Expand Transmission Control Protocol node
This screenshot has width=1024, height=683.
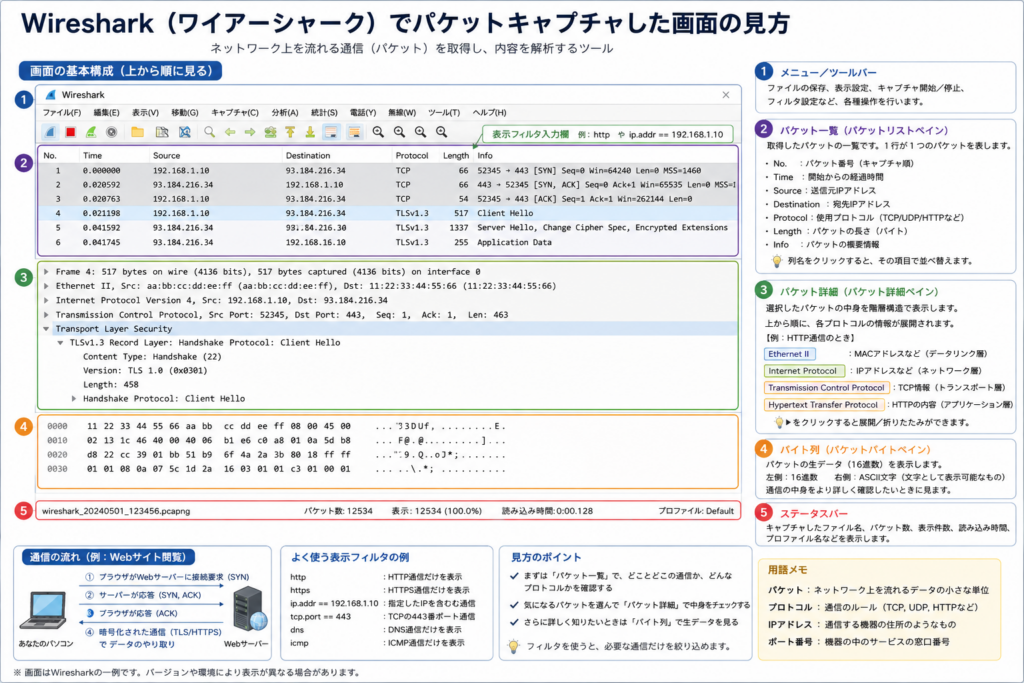pyautogui.click(x=46, y=315)
